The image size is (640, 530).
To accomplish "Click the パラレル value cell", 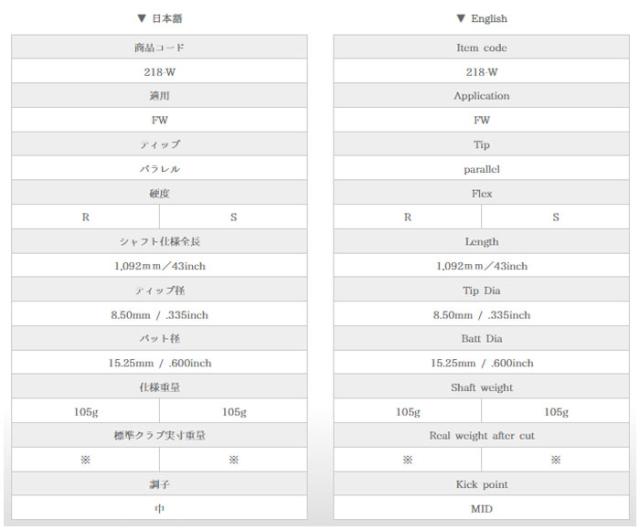I will point(160,169).
